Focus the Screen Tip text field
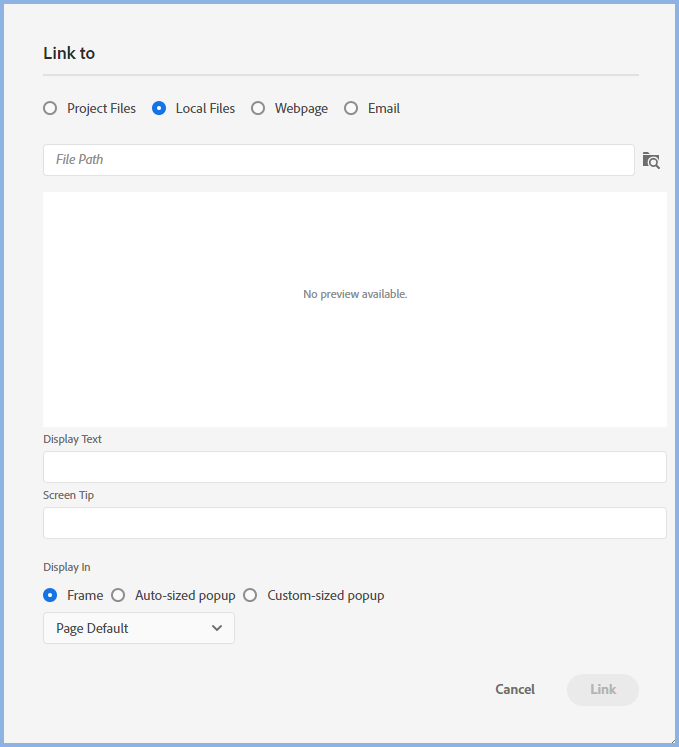Screen dimensions: 679x747 (x=354, y=523)
